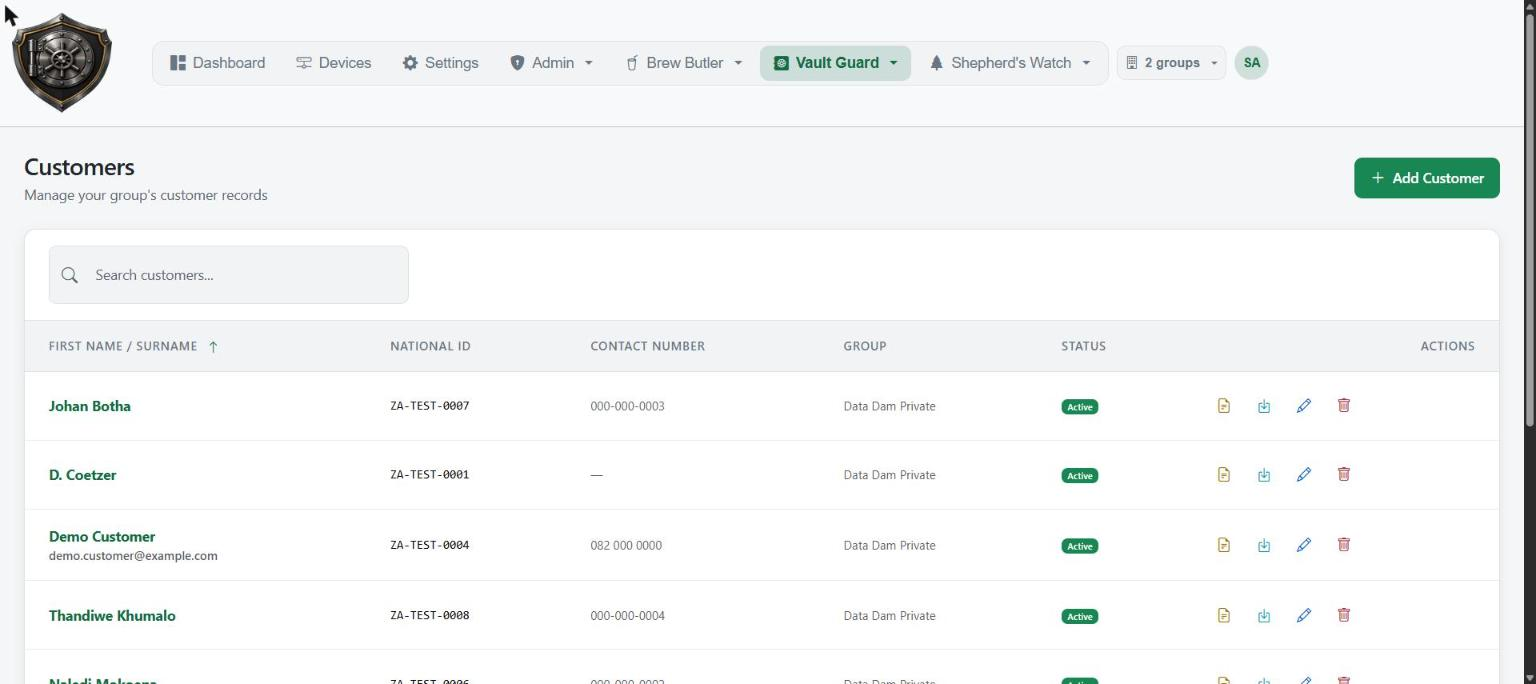The height and width of the screenshot is (684, 1536).
Task: Delete Johan Botha using trash icon
Action: tap(1344, 406)
